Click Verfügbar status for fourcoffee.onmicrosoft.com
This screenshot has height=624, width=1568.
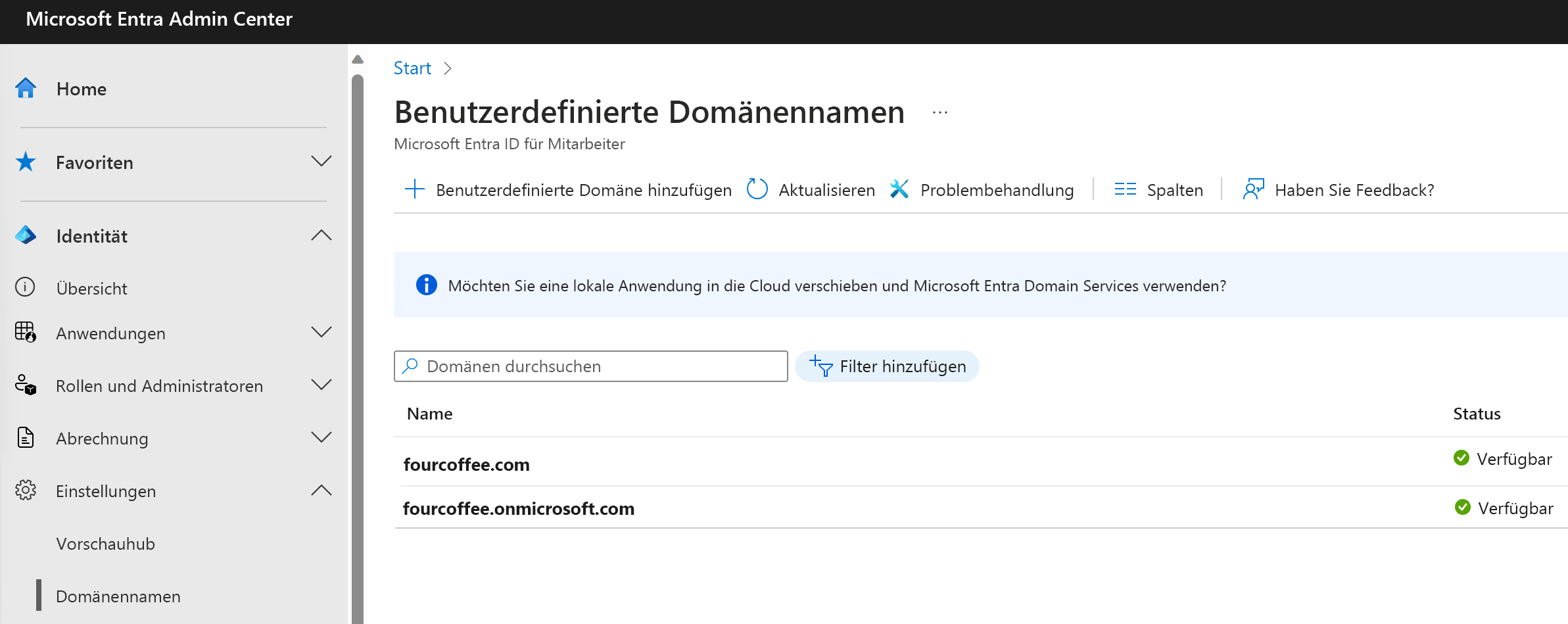tap(1515, 508)
